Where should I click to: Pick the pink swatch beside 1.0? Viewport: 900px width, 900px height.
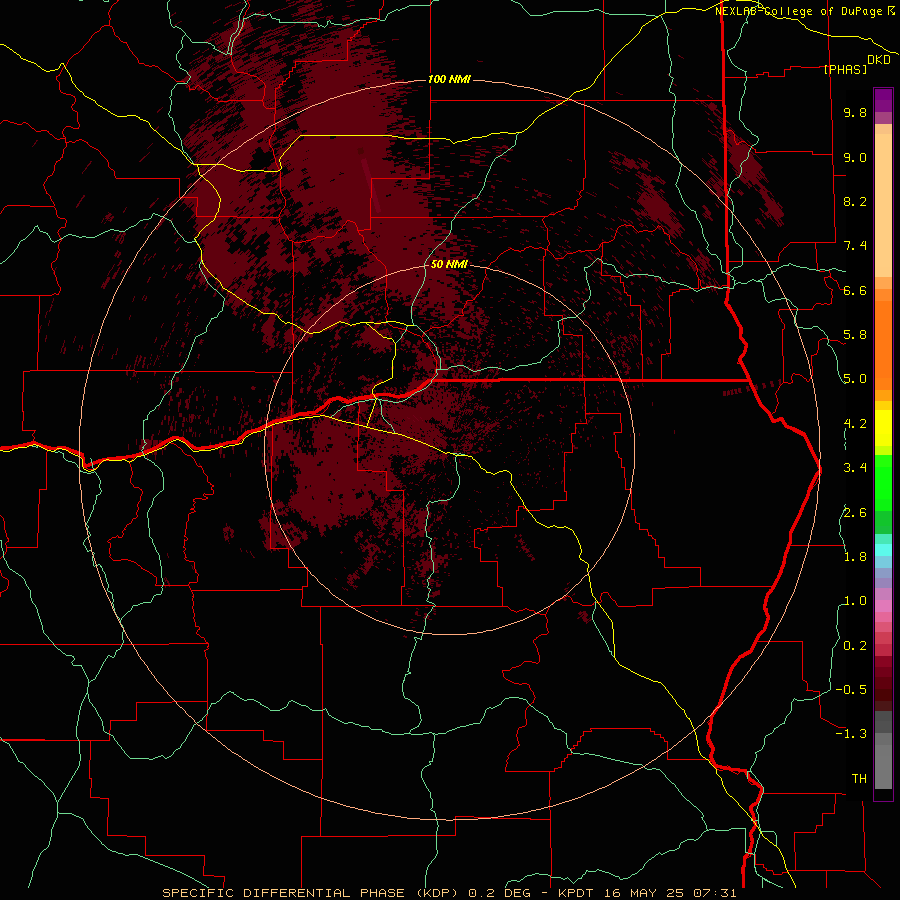883,606
